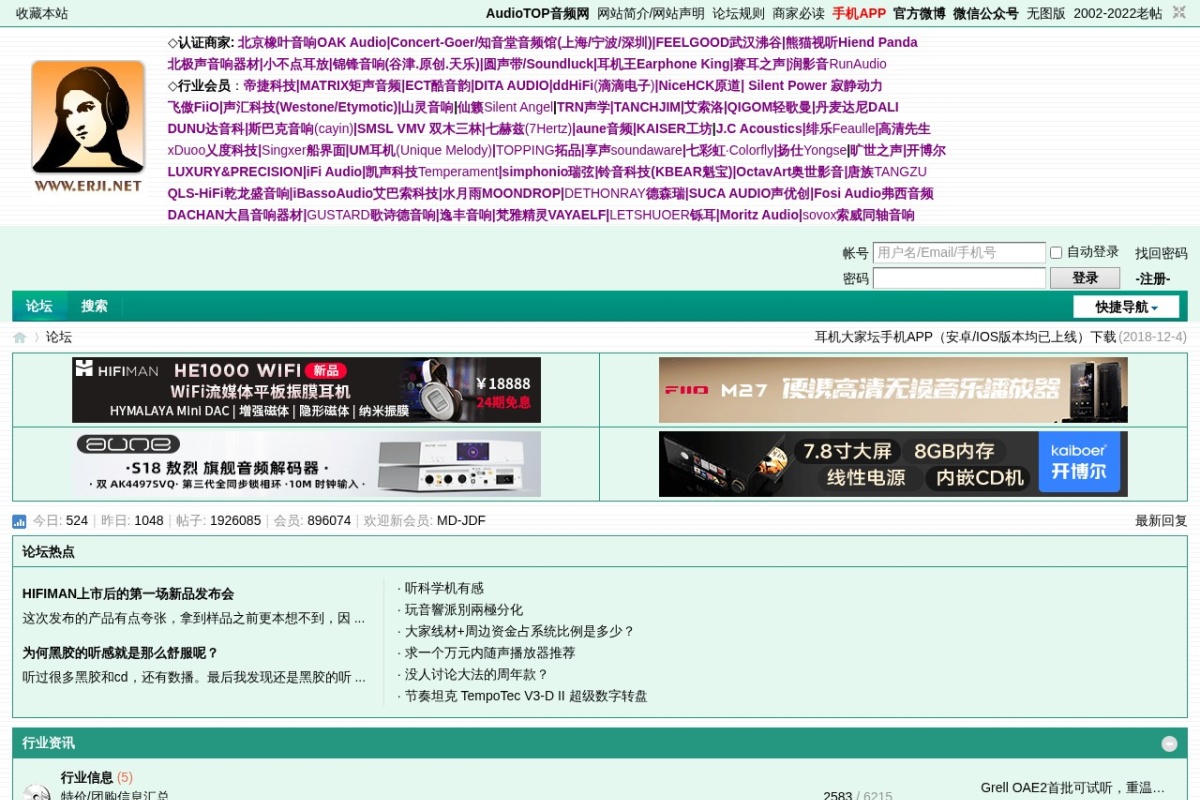Open thread 玩音響派別兩極分化
1200x800 pixels.
point(464,610)
